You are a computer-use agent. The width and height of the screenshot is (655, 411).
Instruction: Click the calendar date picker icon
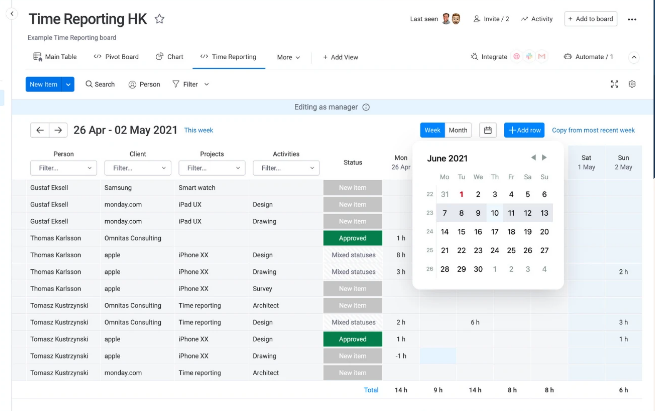(487, 130)
